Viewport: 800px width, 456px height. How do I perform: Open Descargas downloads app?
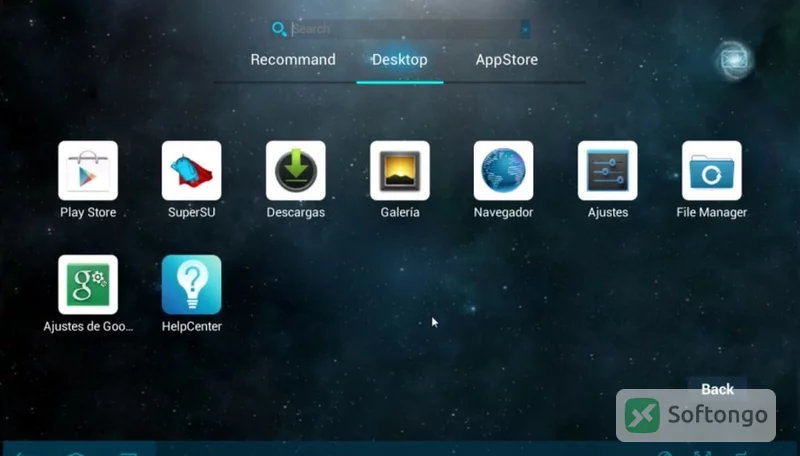point(295,171)
